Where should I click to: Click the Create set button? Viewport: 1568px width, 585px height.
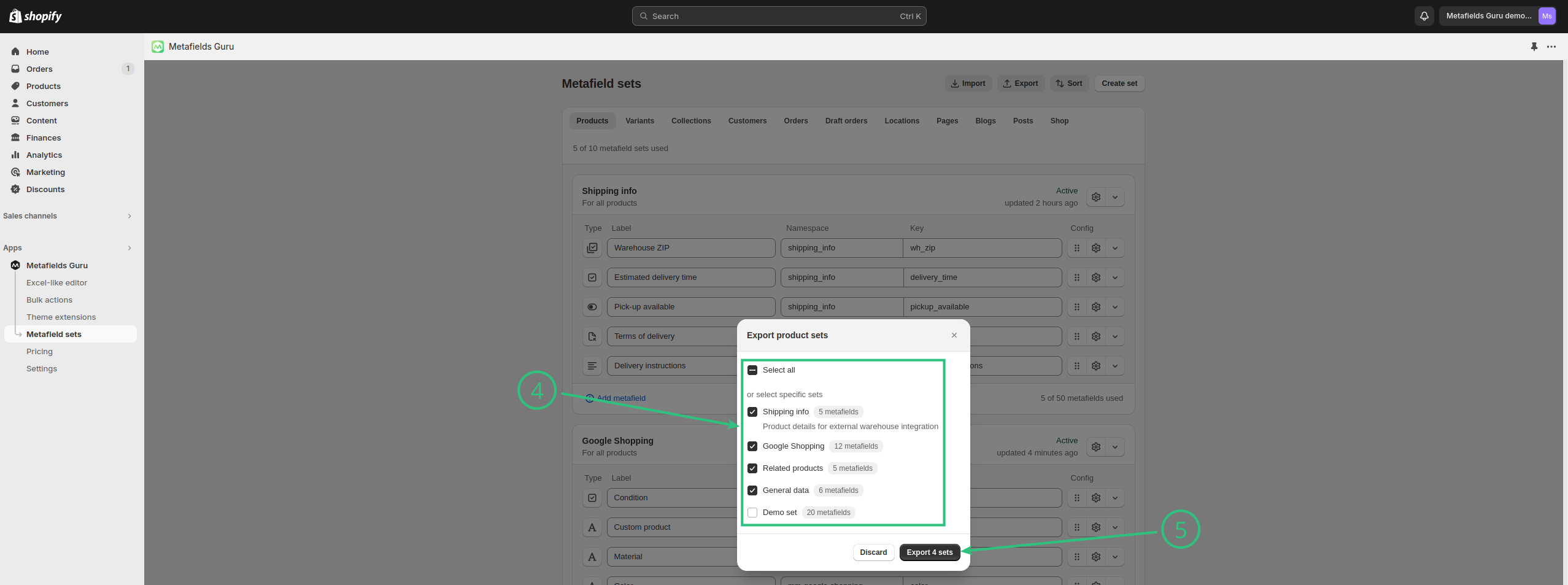1119,83
